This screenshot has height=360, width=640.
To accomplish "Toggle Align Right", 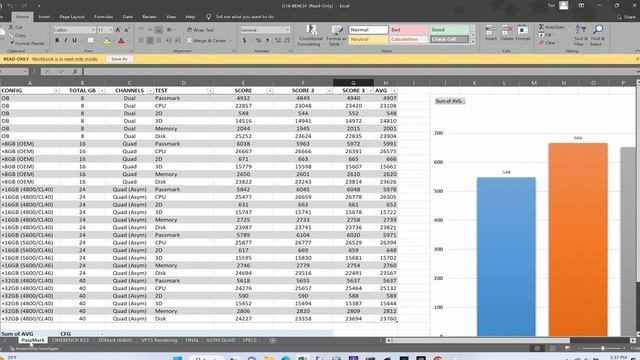I will click(x=159, y=40).
